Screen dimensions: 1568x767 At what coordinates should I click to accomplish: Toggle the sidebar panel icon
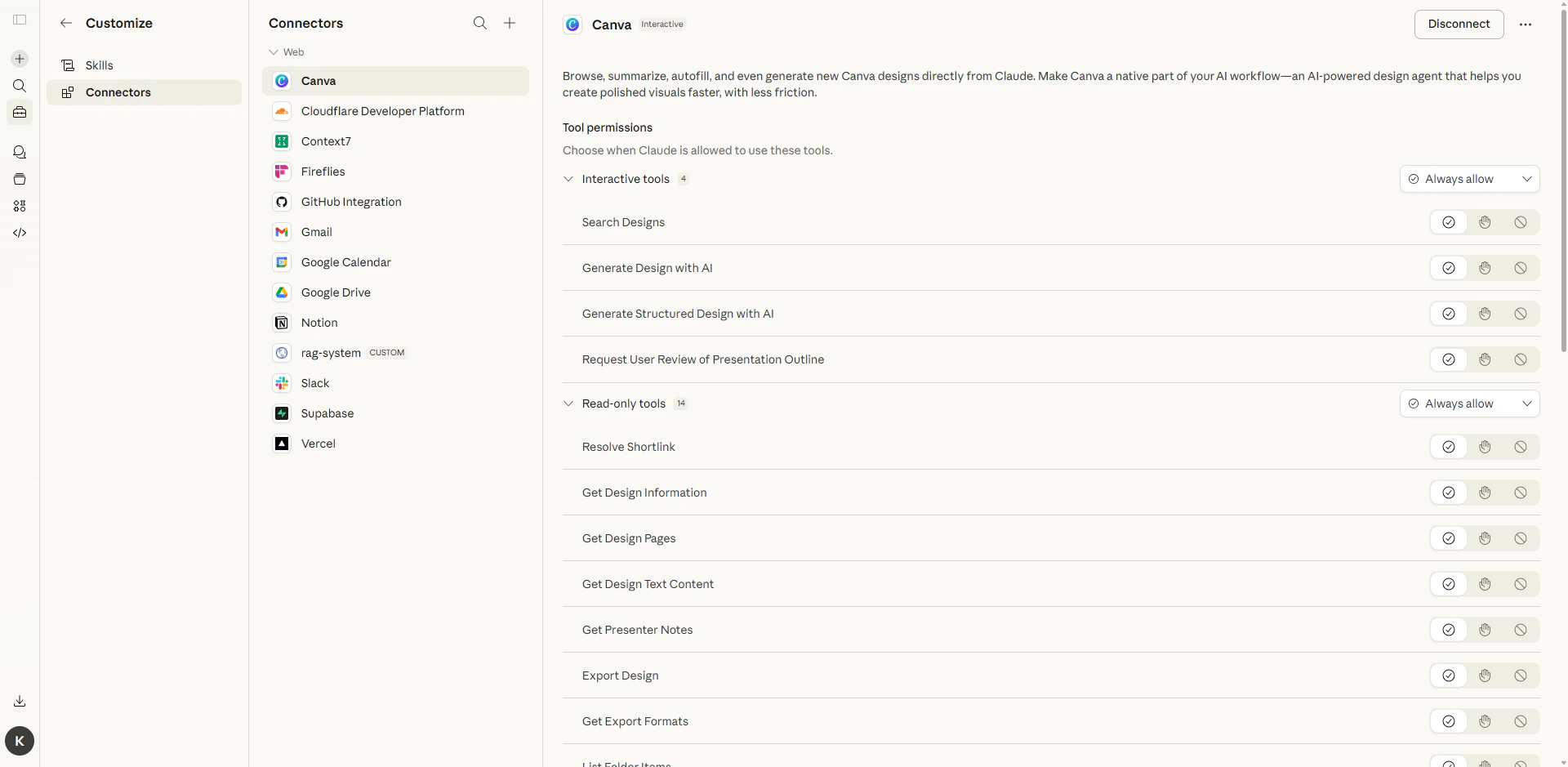[20, 20]
